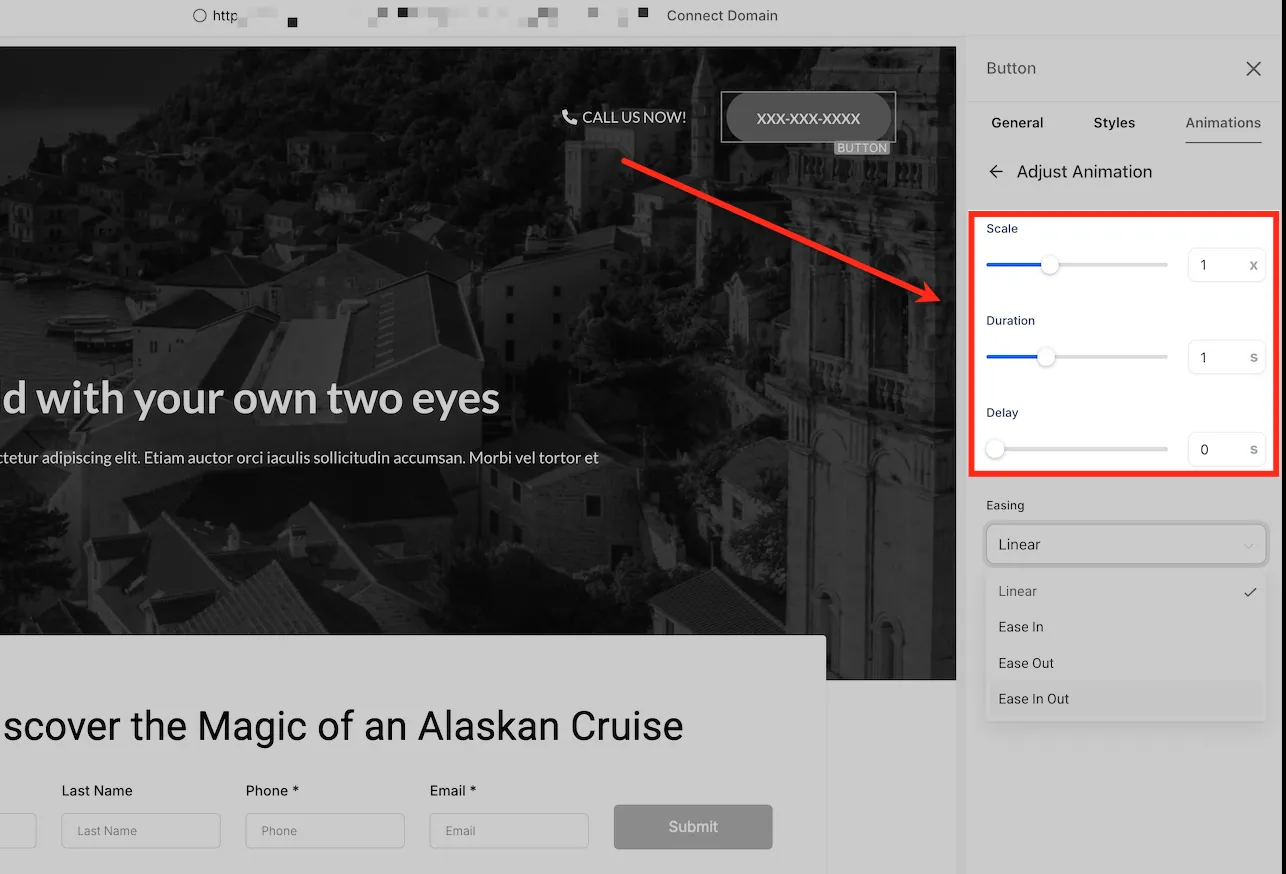Switch to the General tab

(x=1017, y=123)
